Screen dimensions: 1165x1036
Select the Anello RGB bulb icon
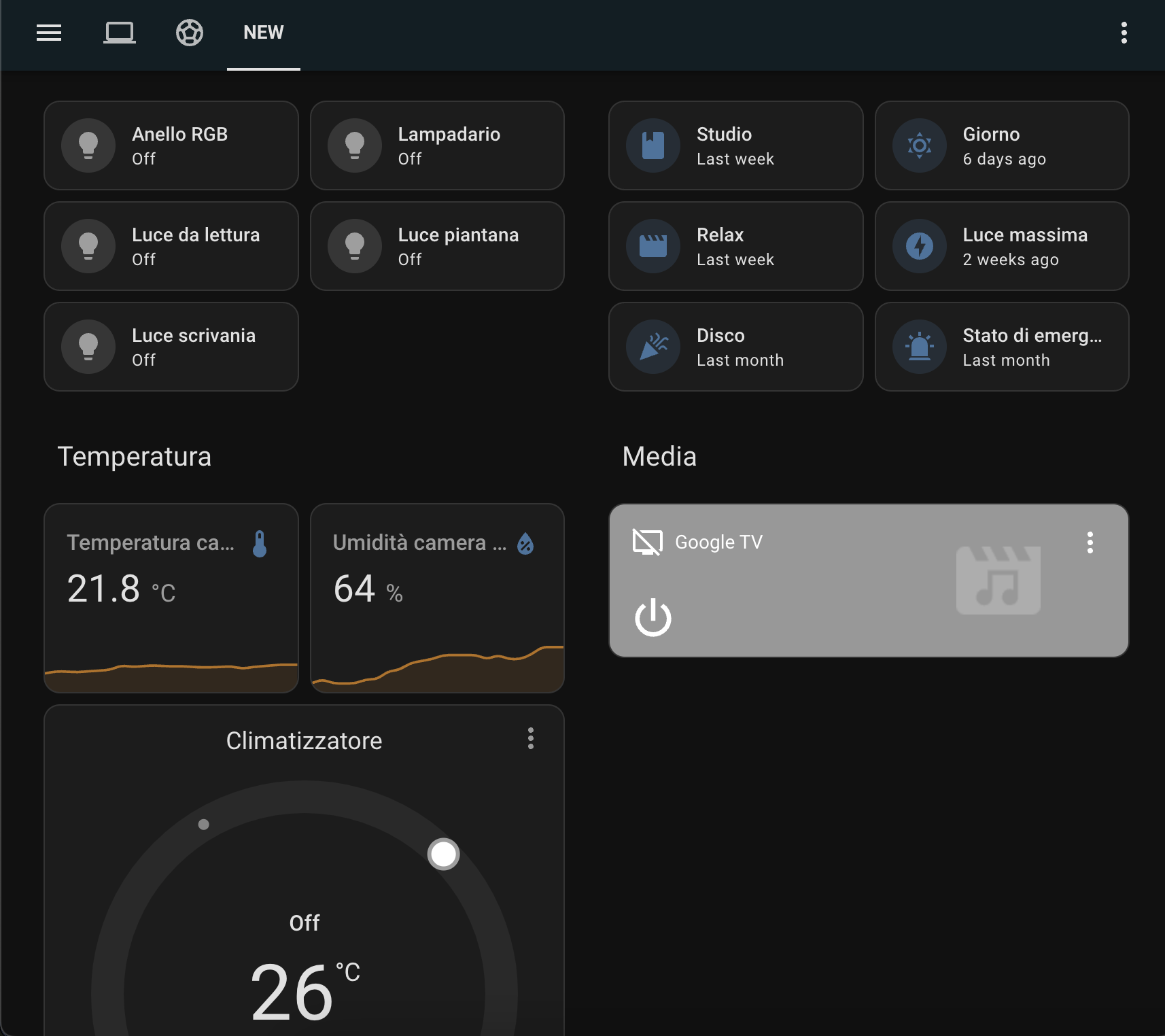tap(88, 145)
